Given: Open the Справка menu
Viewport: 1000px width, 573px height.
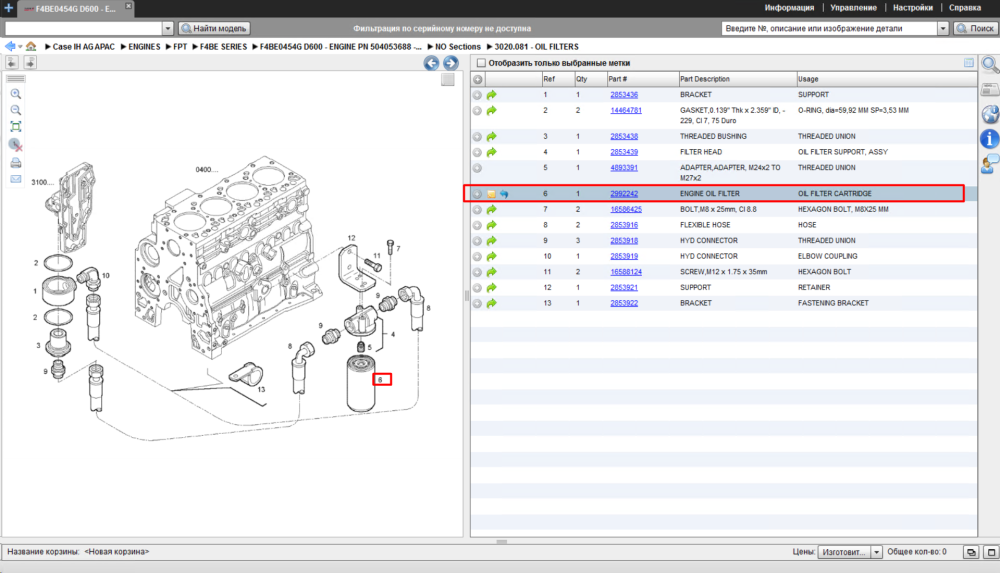Looking at the screenshot, I should coord(964,8).
